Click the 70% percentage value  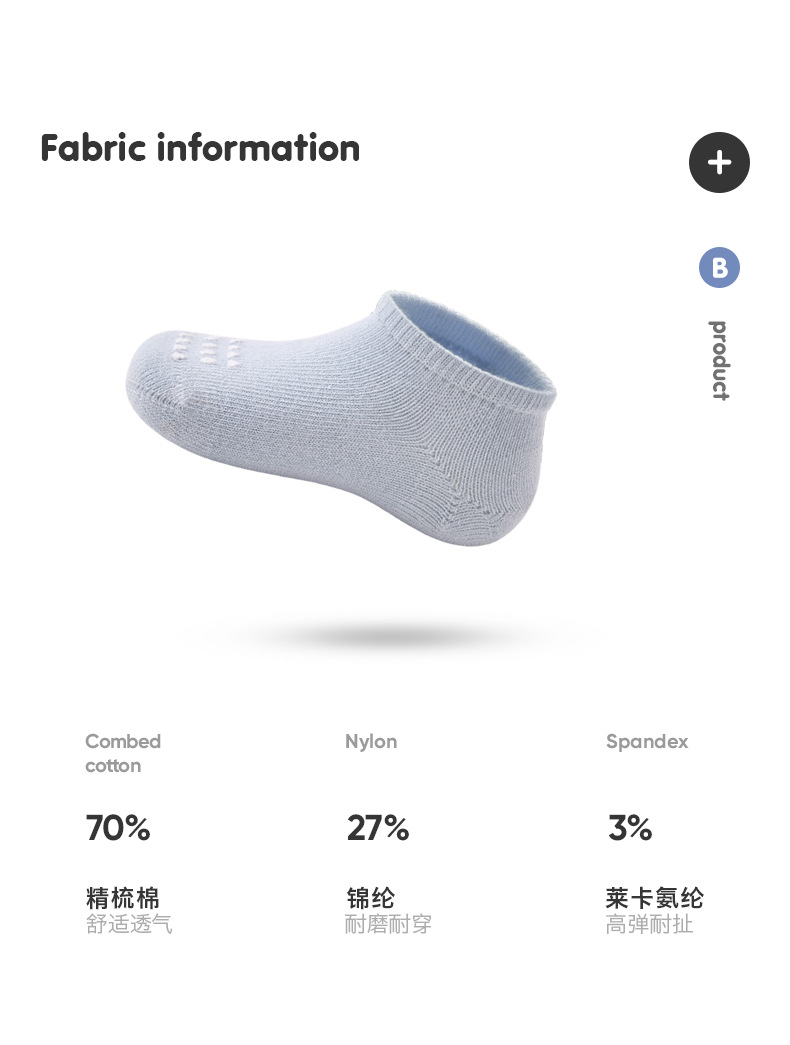118,828
